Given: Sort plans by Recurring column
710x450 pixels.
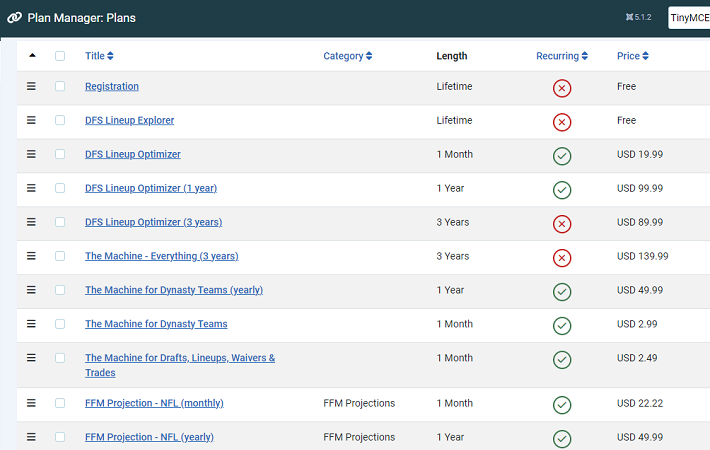Looking at the screenshot, I should tap(562, 56).
